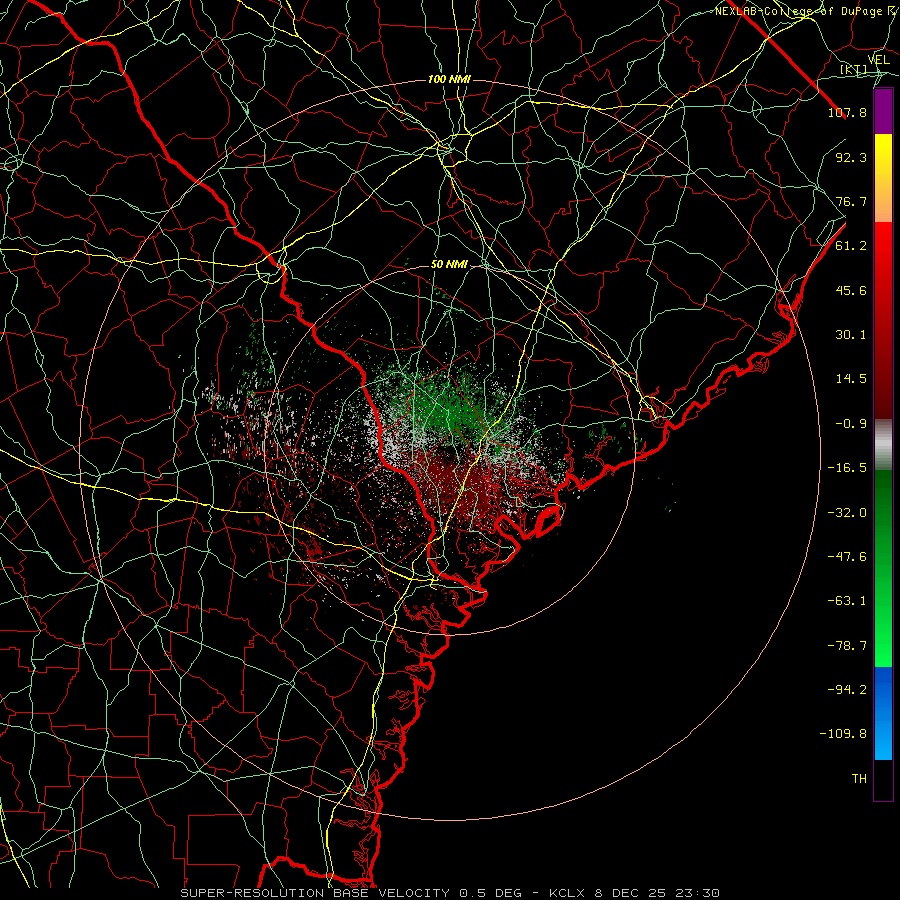This screenshot has width=900, height=900.
Task: Click the TH label on the scale
Action: [859, 779]
